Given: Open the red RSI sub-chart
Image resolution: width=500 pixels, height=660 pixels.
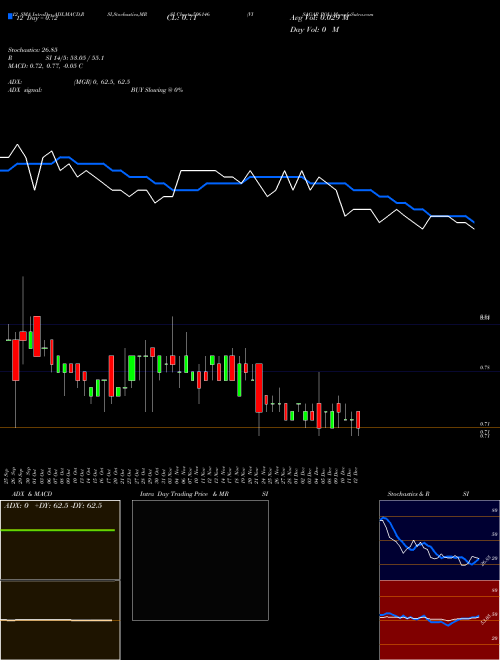Looking at the screenshot, I should point(439,620).
